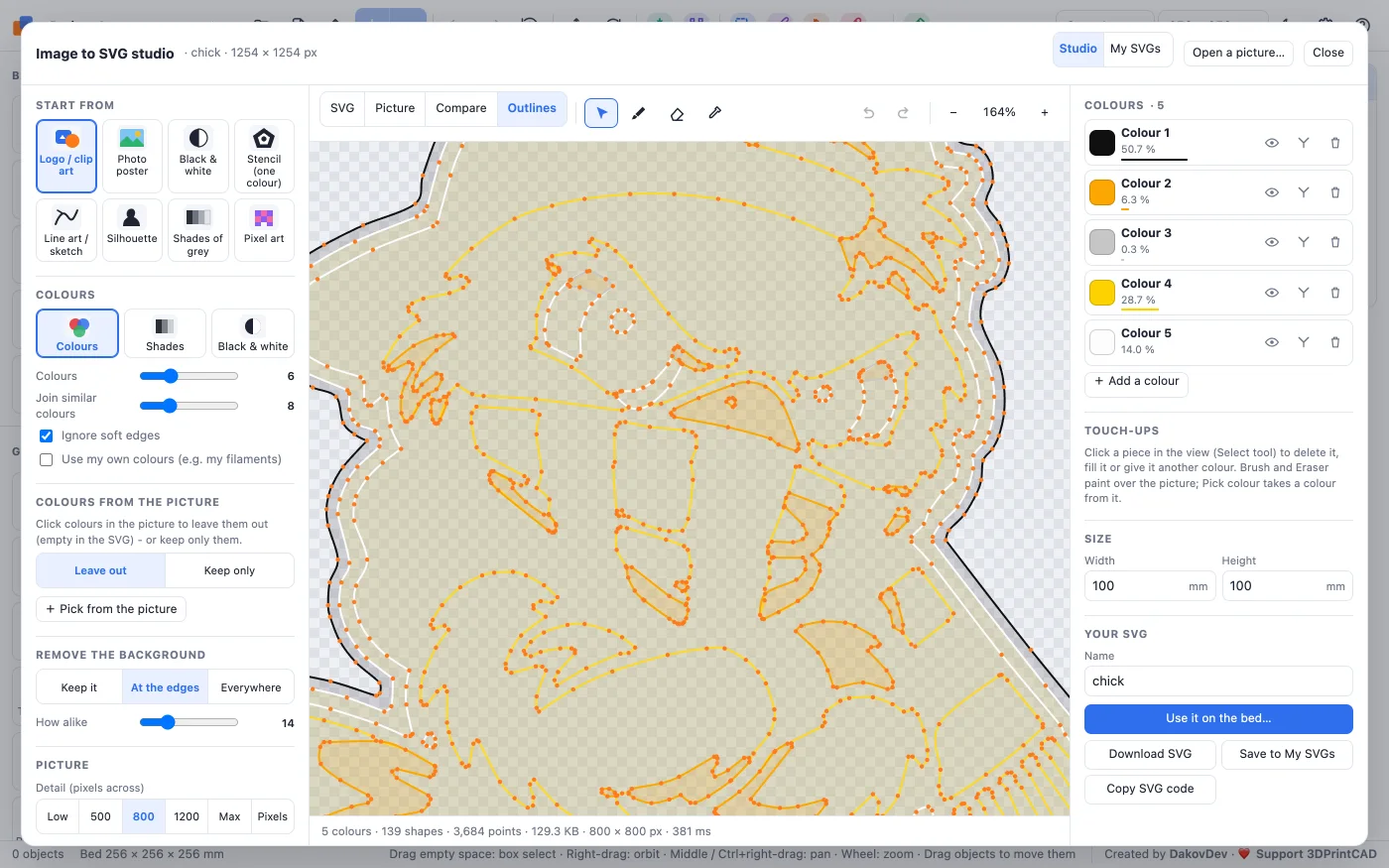
Task: Click the Y-shaped icon for Colour 2
Action: click(1304, 192)
